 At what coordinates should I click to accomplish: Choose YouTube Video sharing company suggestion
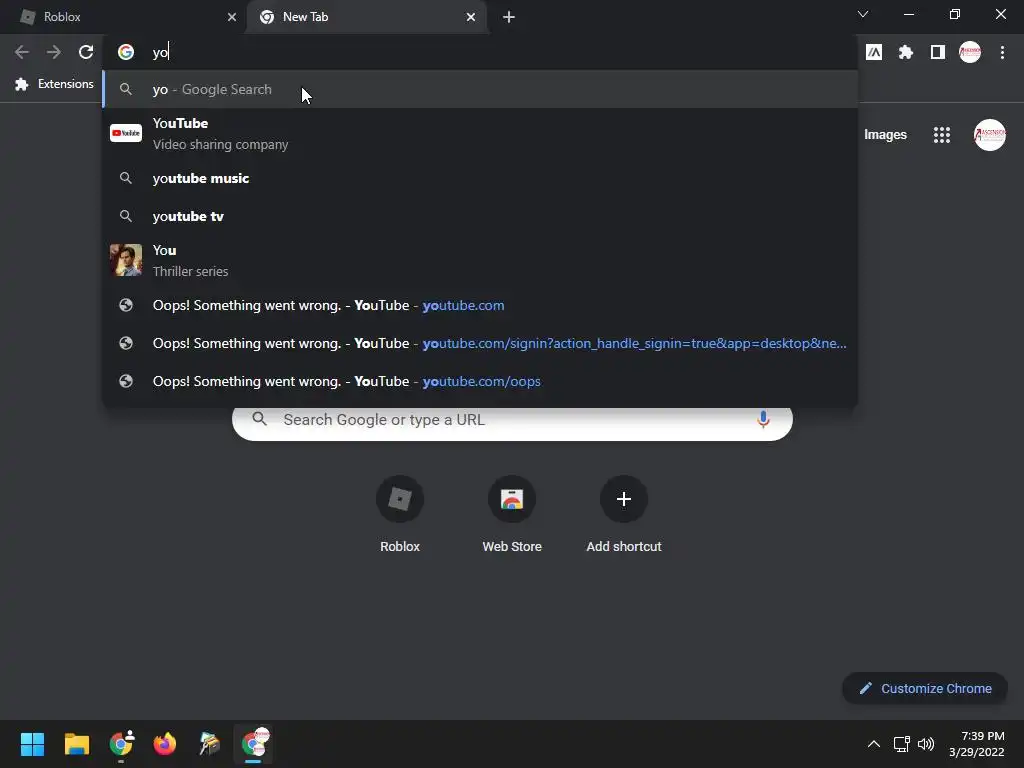pos(480,133)
